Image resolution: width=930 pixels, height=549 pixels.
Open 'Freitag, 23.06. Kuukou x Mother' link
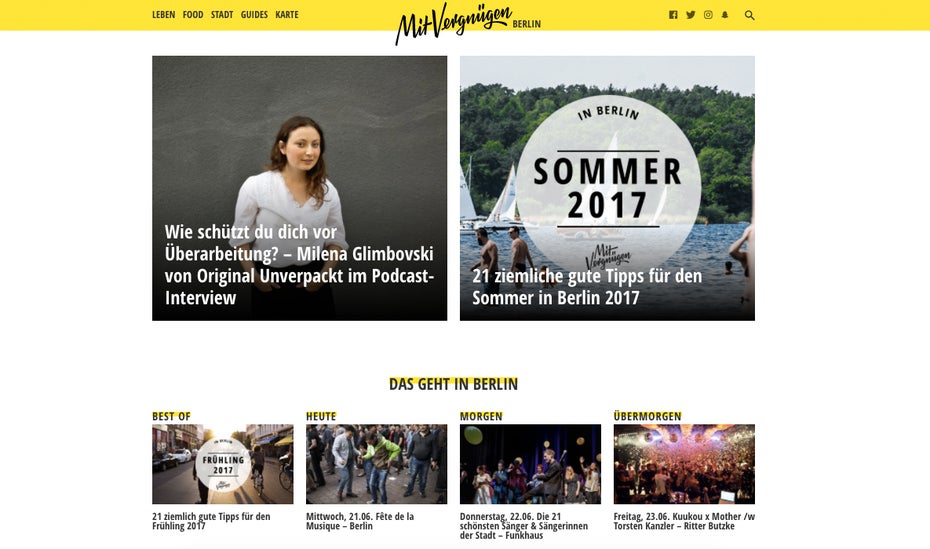coord(684,521)
